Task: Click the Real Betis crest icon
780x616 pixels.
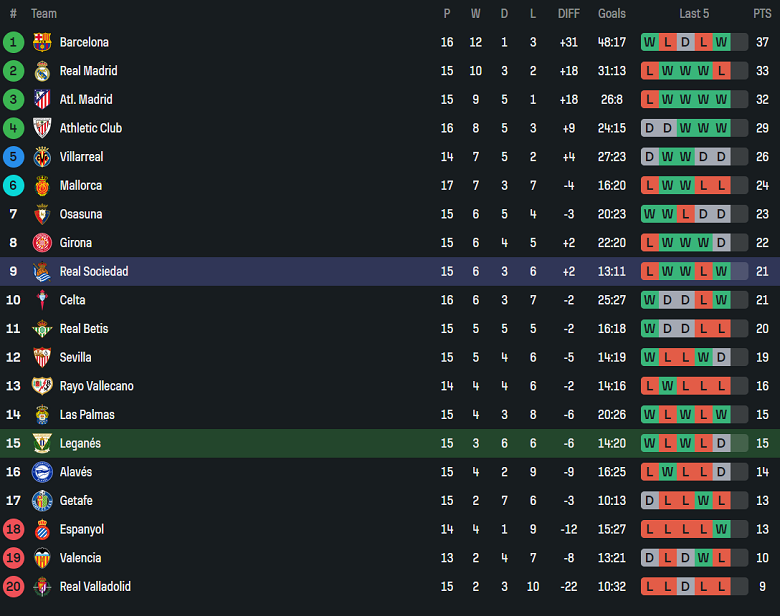Action: click(41, 329)
